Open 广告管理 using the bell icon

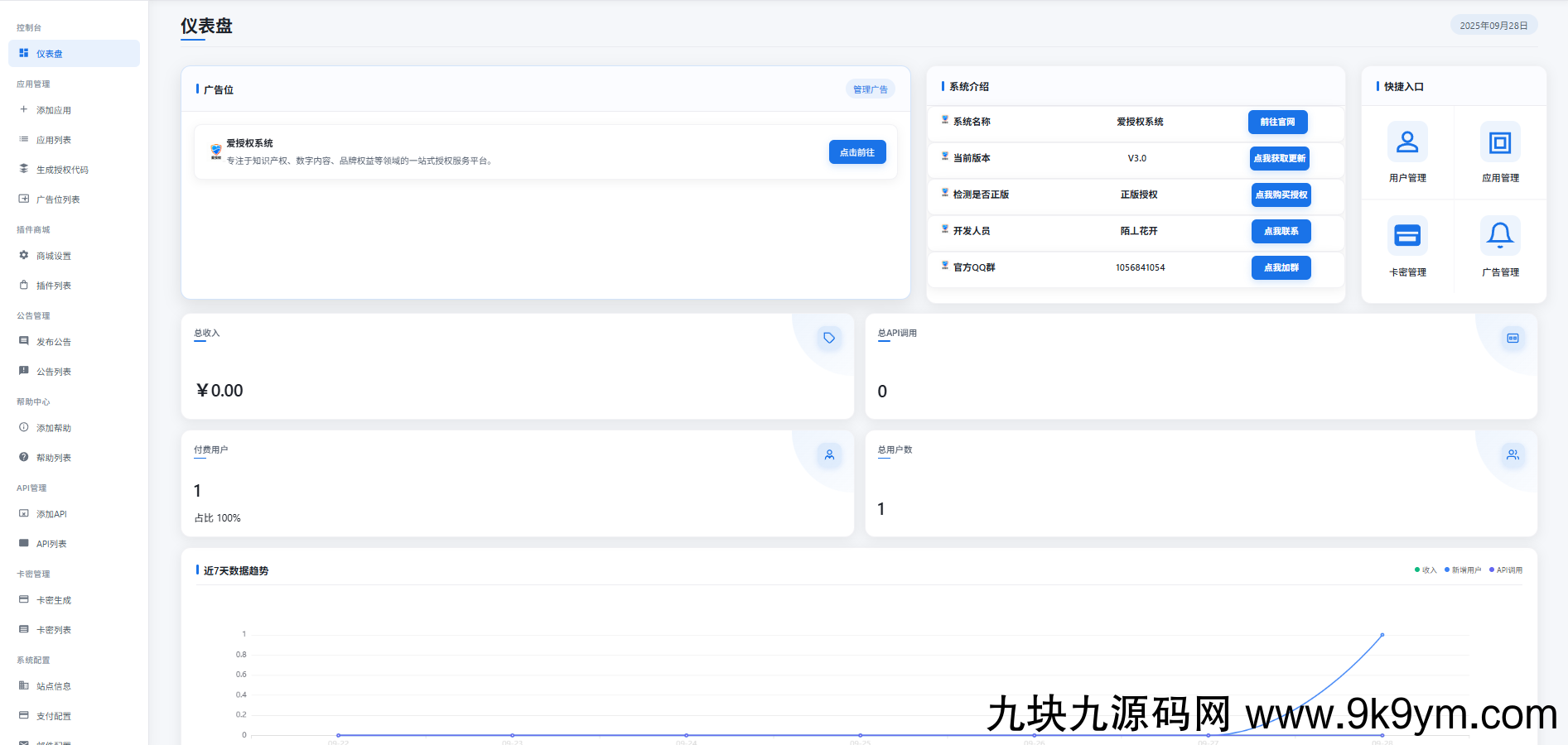1501,236
